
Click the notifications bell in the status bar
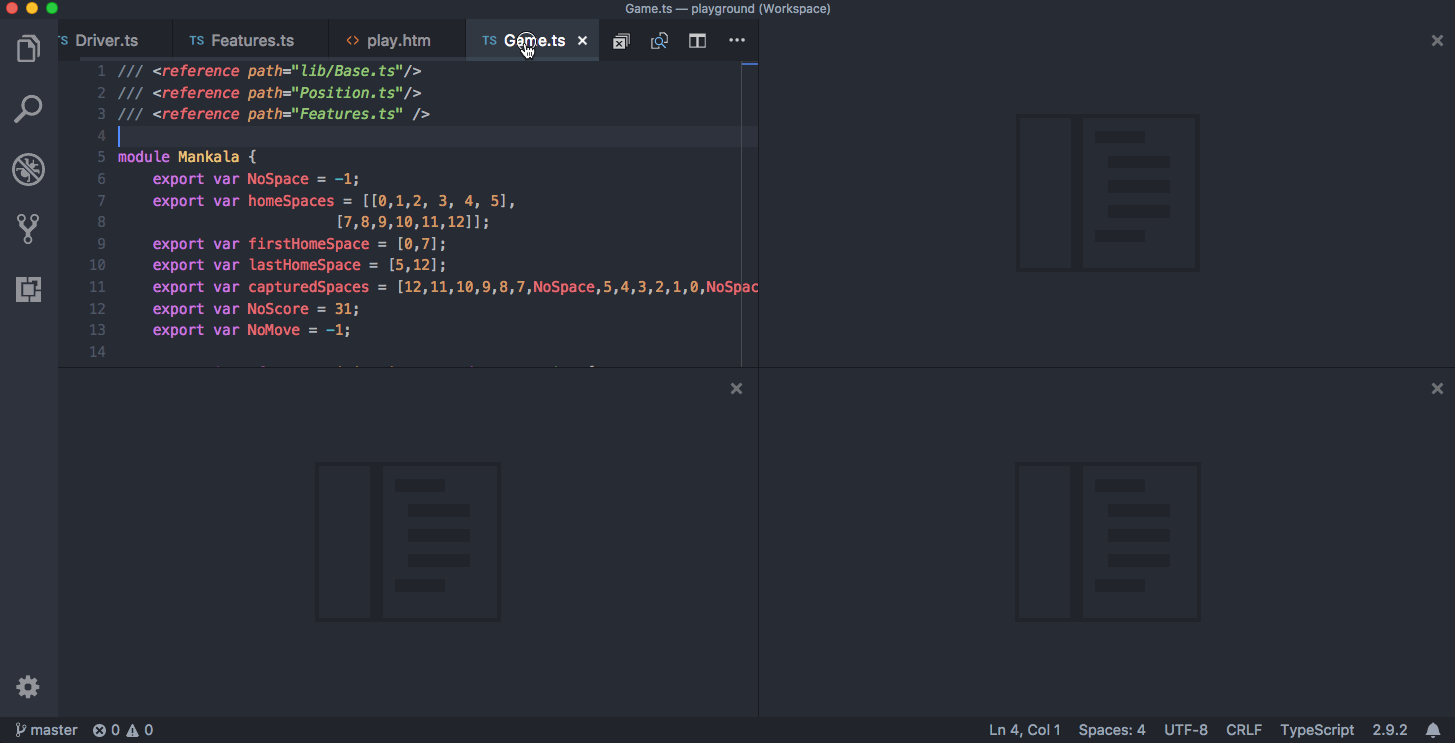click(1437, 729)
